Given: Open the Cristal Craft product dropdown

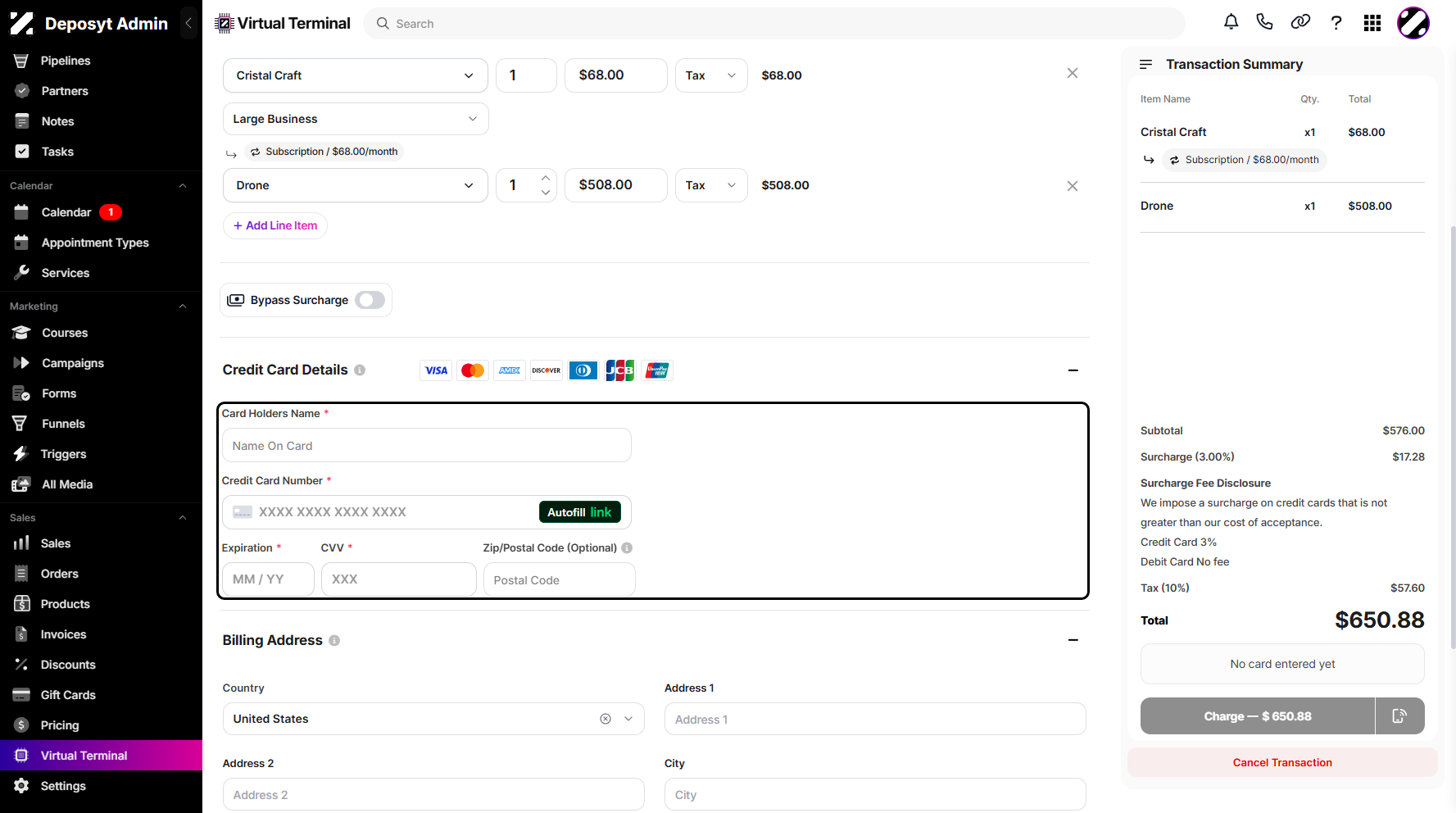Looking at the screenshot, I should pyautogui.click(x=356, y=75).
